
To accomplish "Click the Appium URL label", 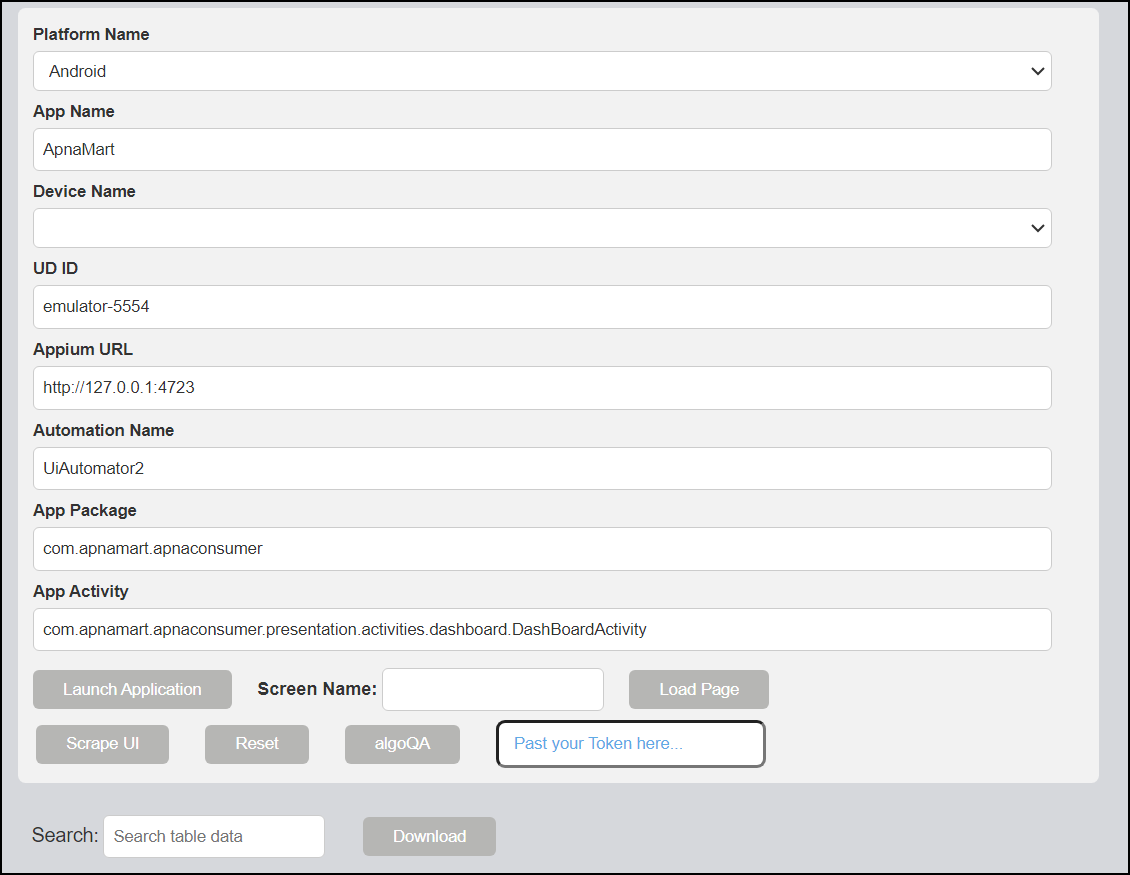I will pyautogui.click(x=83, y=350).
